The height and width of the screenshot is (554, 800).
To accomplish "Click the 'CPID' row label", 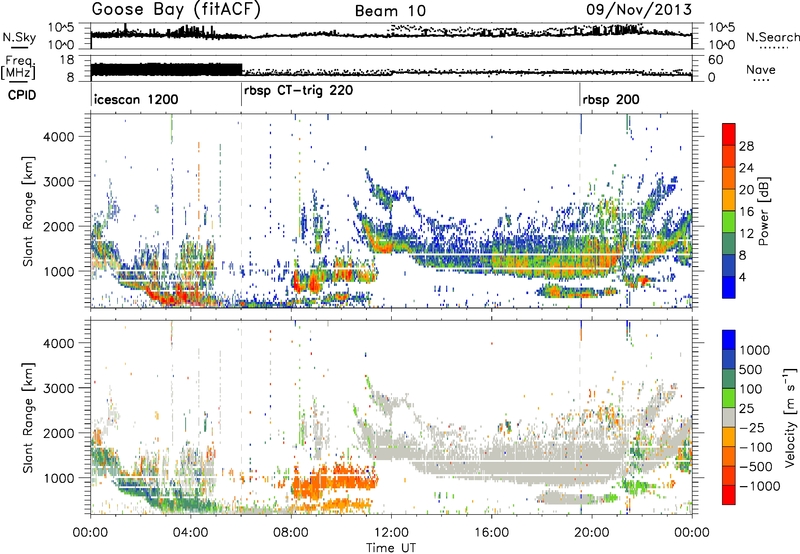I will [22, 95].
